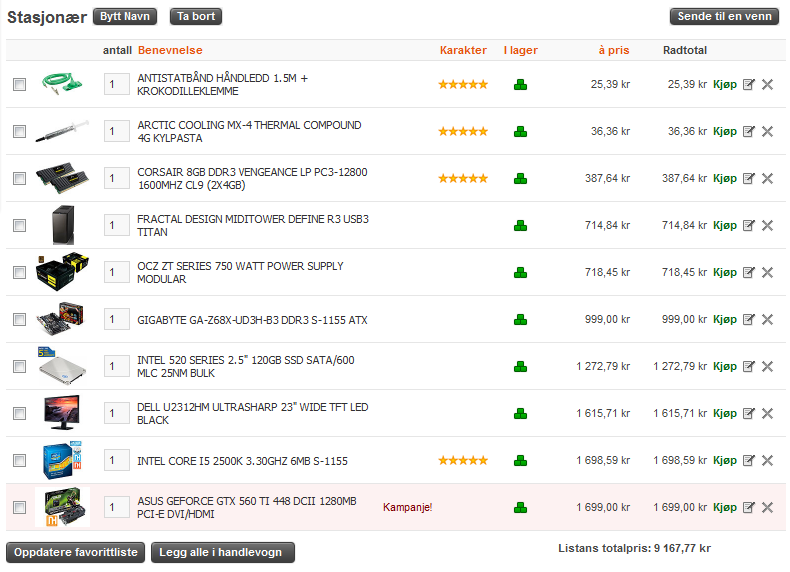Click Stasjonær list title
This screenshot has width=790, height=572.
pyautogui.click(x=47, y=17)
